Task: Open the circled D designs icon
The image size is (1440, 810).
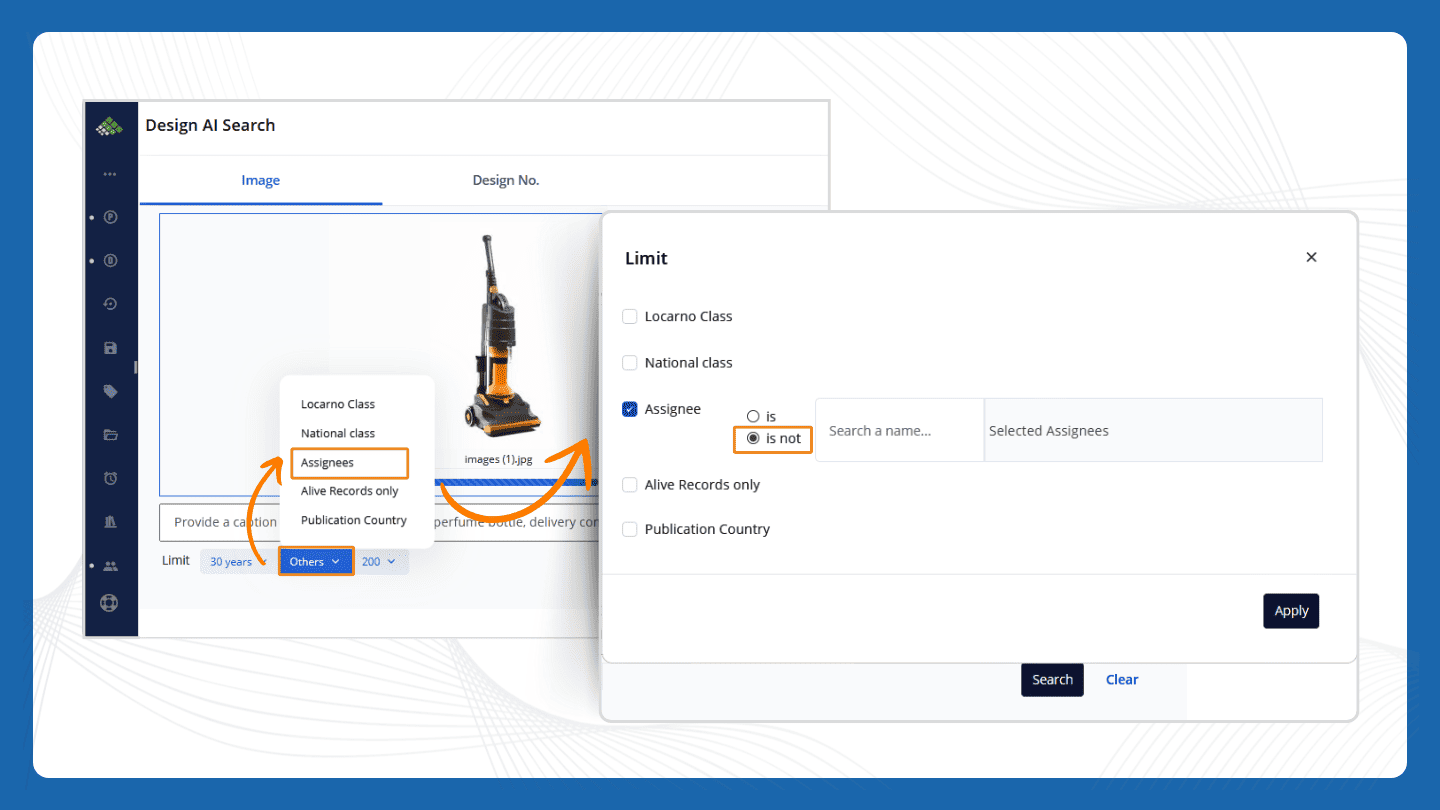Action: [111, 261]
